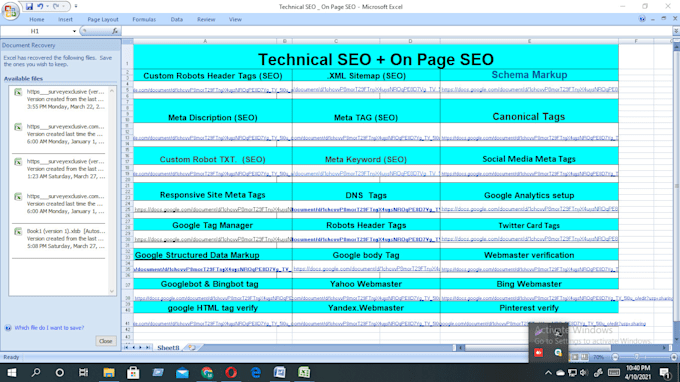Go to previous sheet tab arrow
The height and width of the screenshot is (382, 680).
coord(134,347)
